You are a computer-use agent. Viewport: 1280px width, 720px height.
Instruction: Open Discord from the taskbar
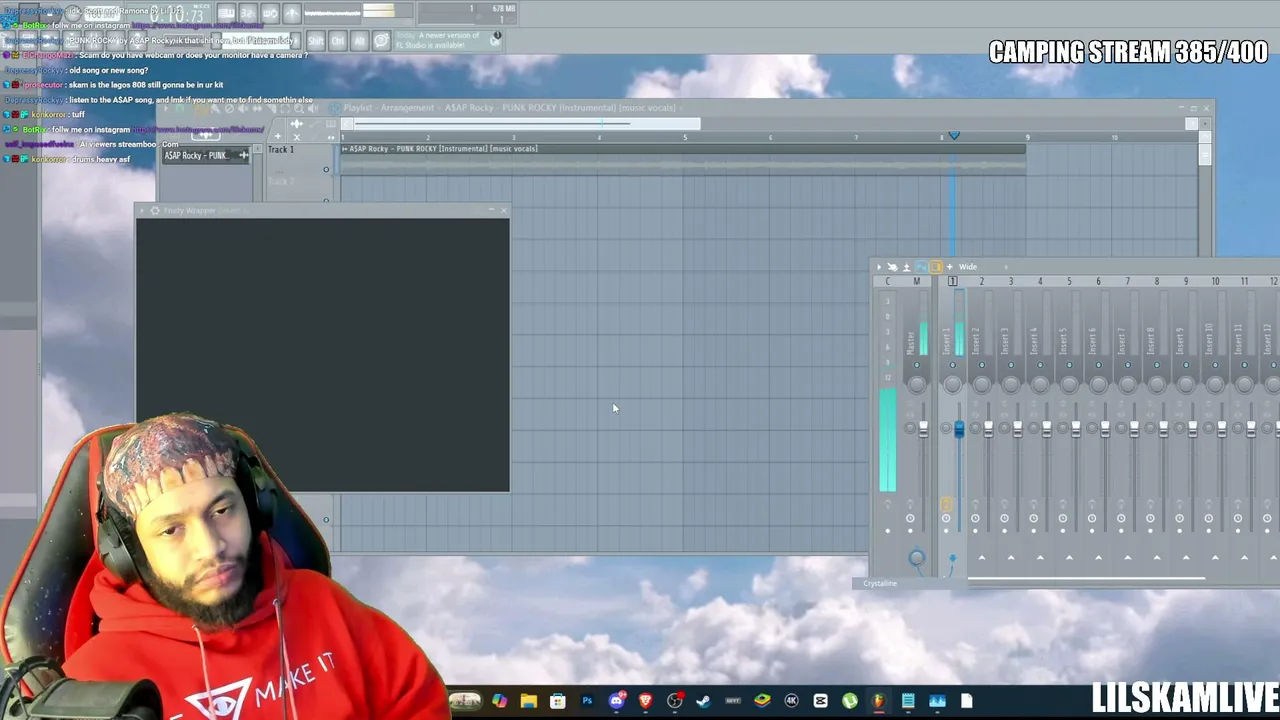[616, 701]
